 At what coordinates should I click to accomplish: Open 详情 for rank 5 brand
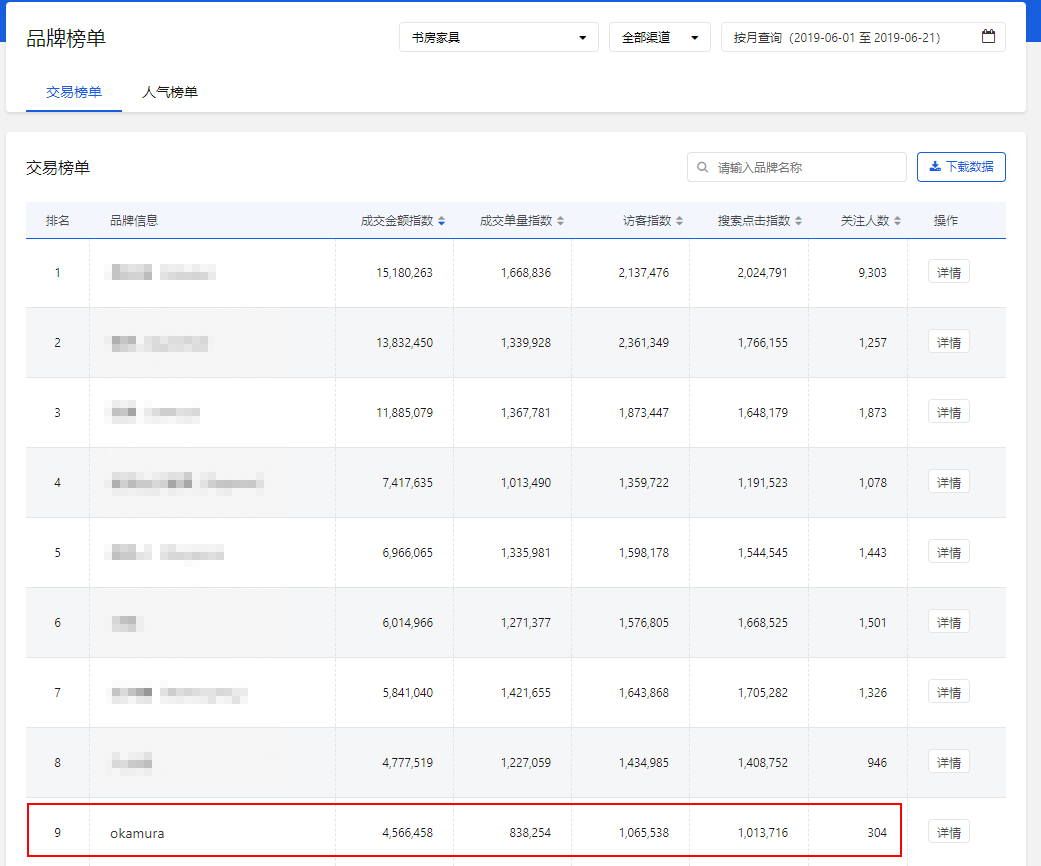tap(948, 552)
